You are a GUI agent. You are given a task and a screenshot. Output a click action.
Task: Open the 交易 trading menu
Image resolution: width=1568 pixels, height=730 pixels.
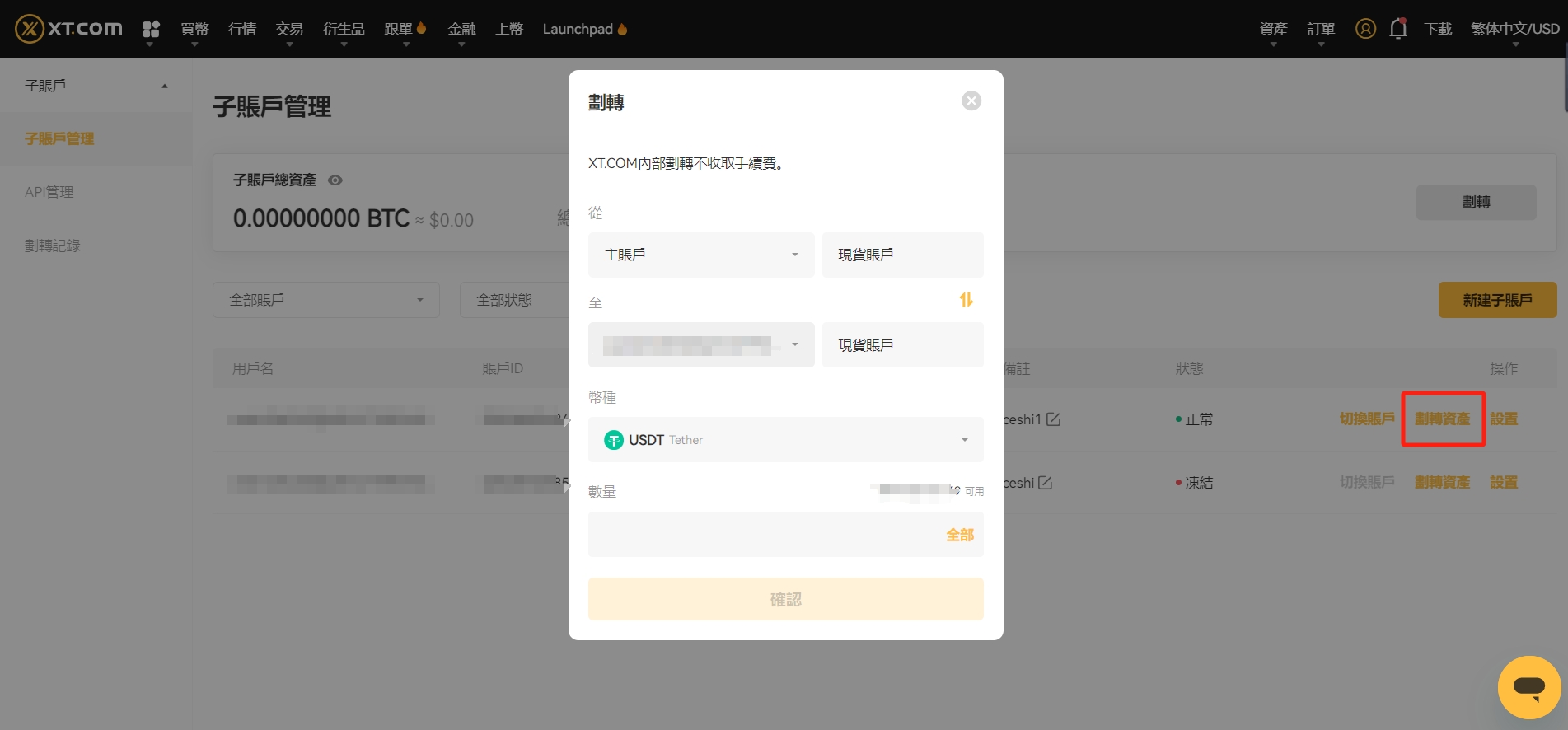[x=289, y=29]
